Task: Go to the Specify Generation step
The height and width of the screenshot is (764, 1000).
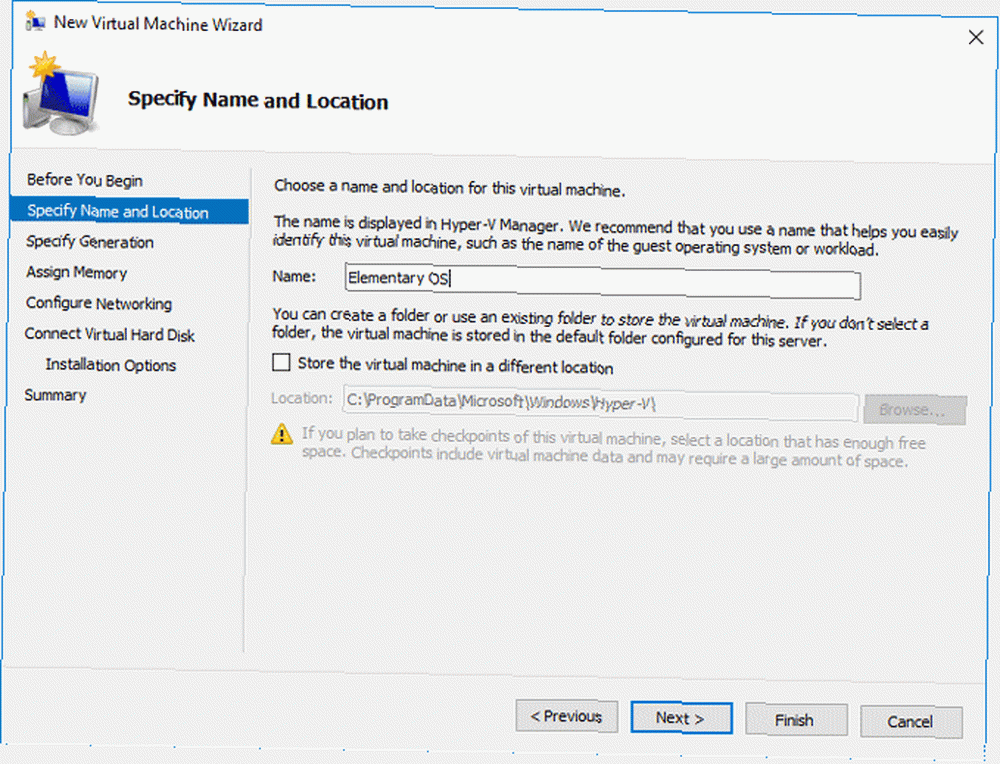Action: [90, 242]
